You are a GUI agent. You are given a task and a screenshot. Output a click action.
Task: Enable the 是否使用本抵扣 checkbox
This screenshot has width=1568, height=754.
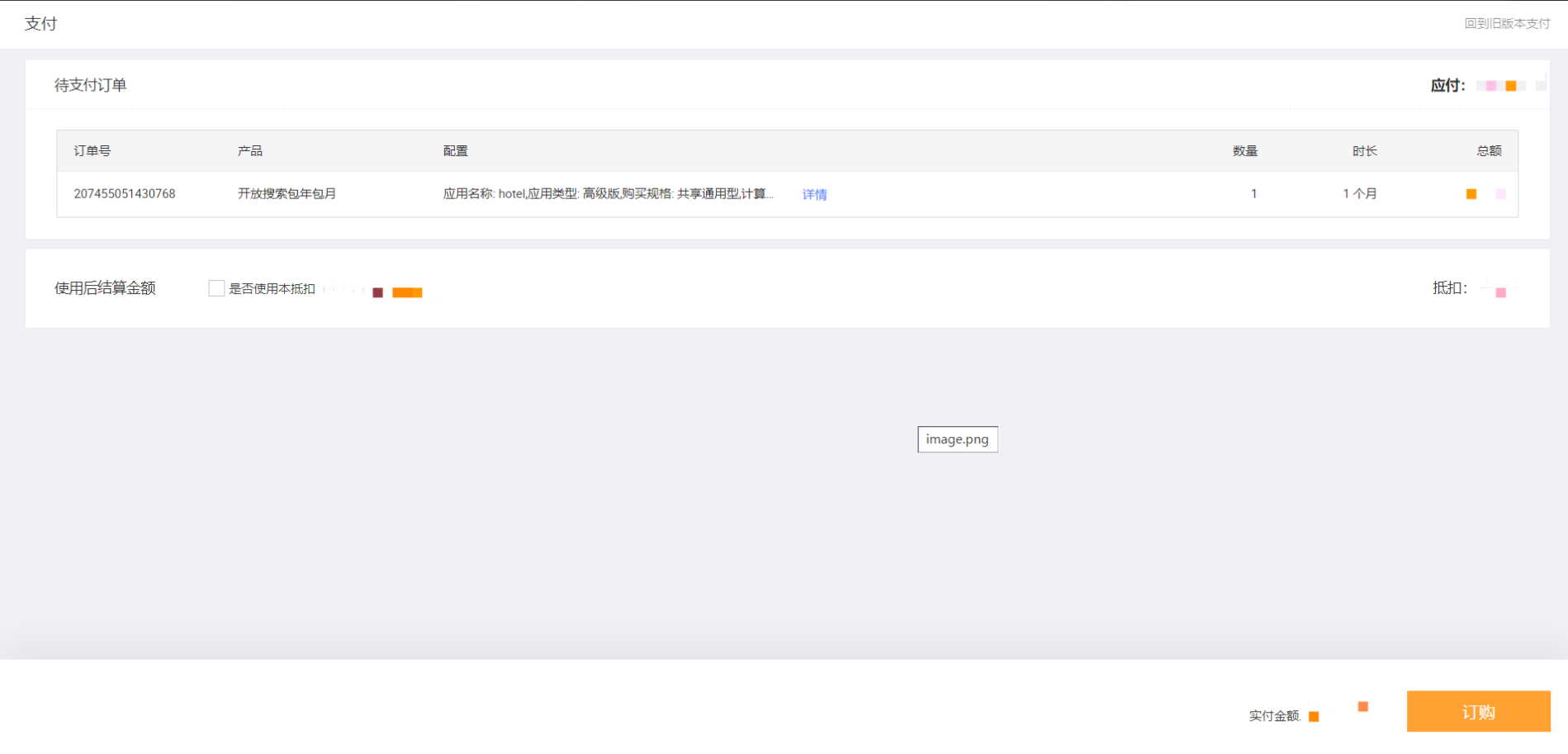(x=216, y=288)
